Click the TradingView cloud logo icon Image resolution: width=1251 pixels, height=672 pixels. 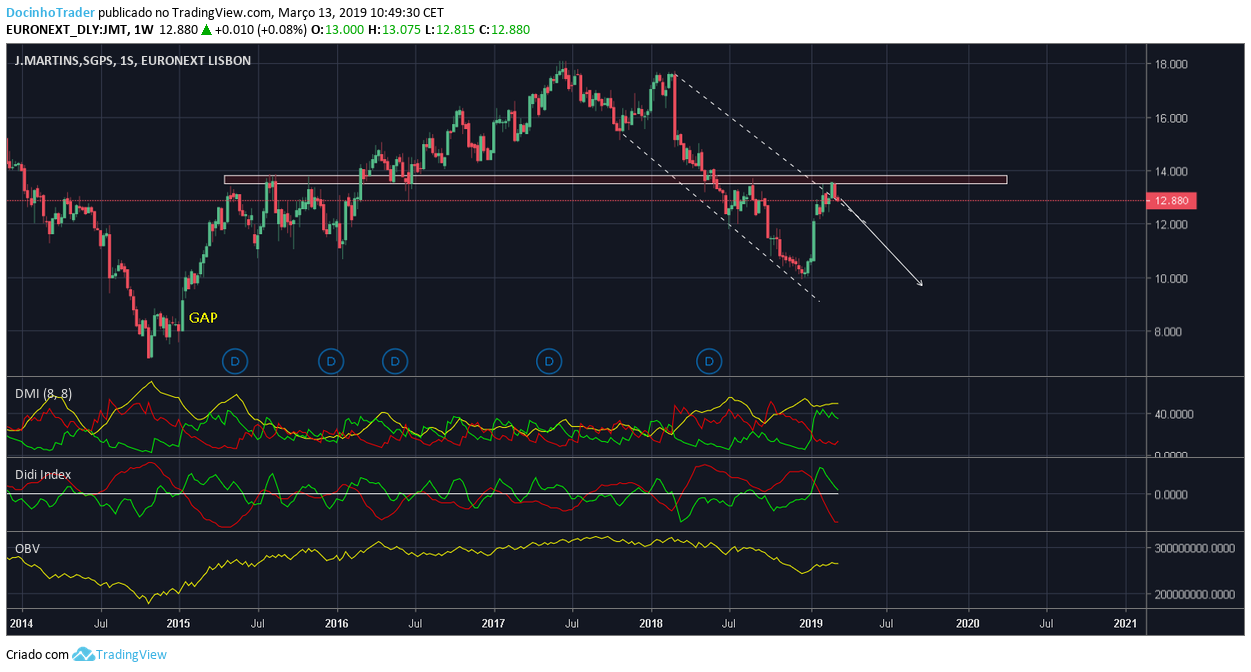[x=83, y=654]
